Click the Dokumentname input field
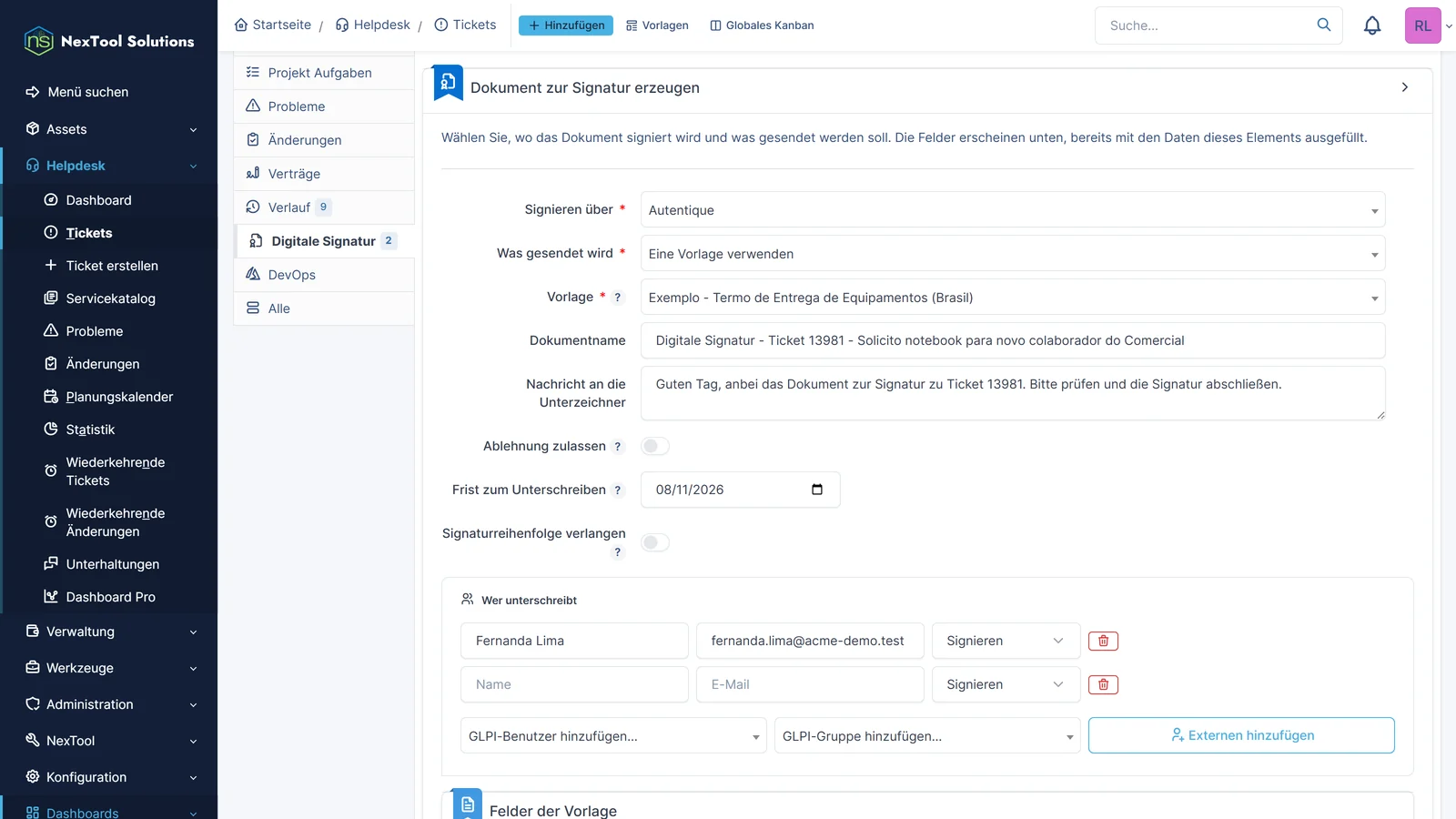 click(1013, 340)
